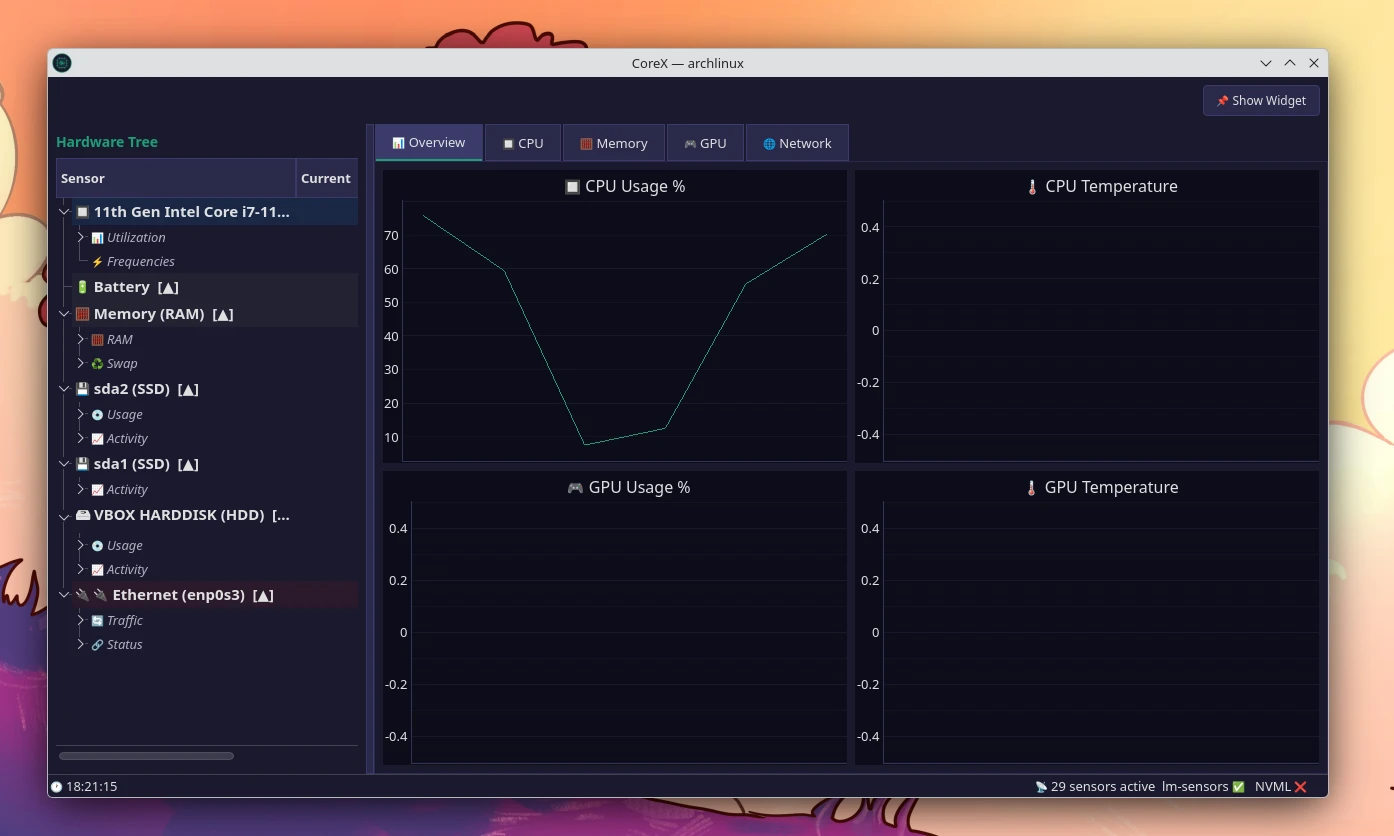Click the lm-sensors green check indicator

click(1239, 787)
